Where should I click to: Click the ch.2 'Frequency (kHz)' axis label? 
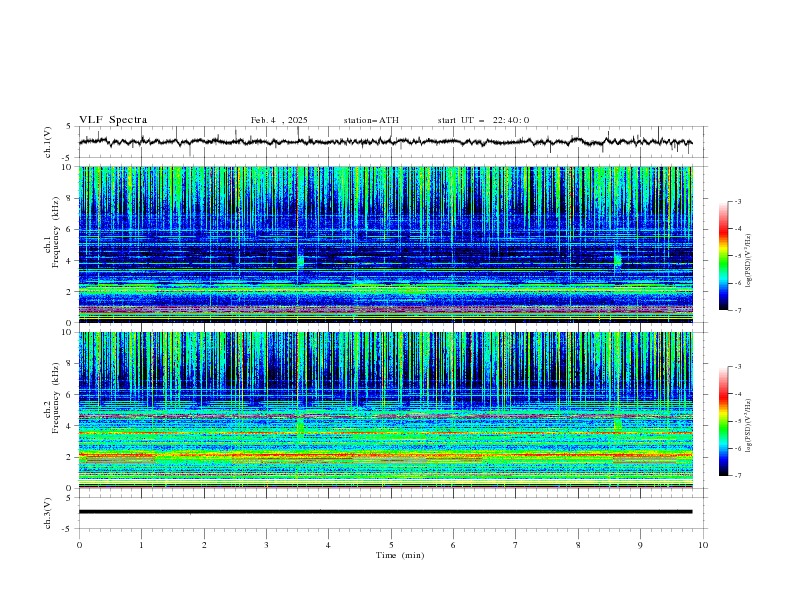coord(56,397)
